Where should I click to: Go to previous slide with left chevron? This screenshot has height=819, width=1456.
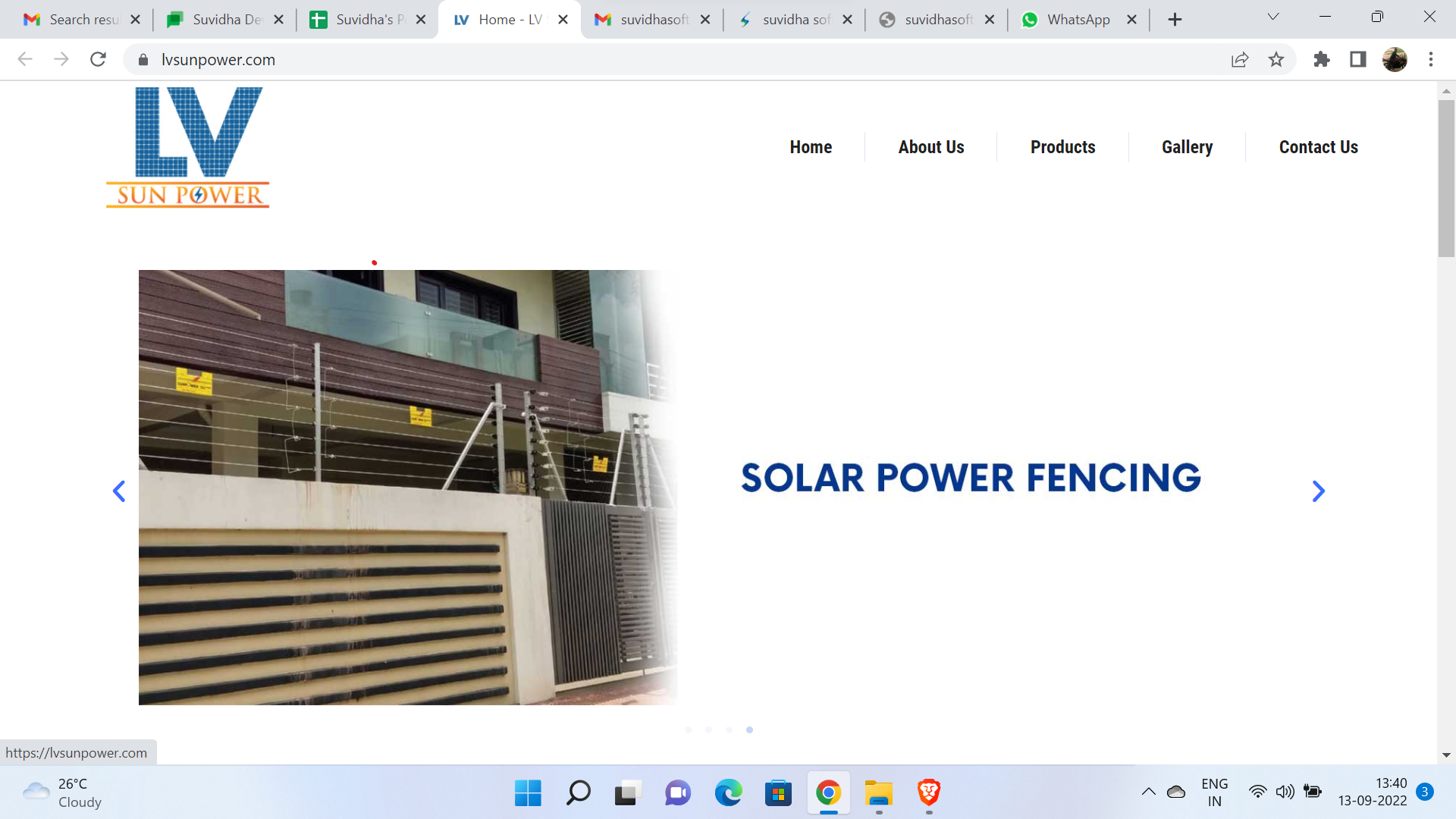[119, 491]
